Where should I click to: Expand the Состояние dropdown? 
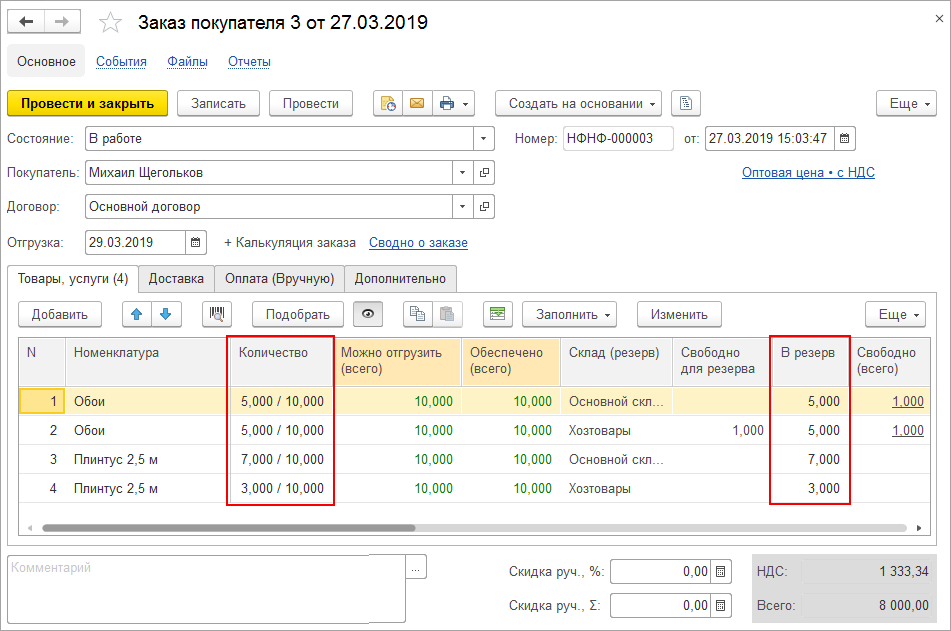click(x=483, y=139)
